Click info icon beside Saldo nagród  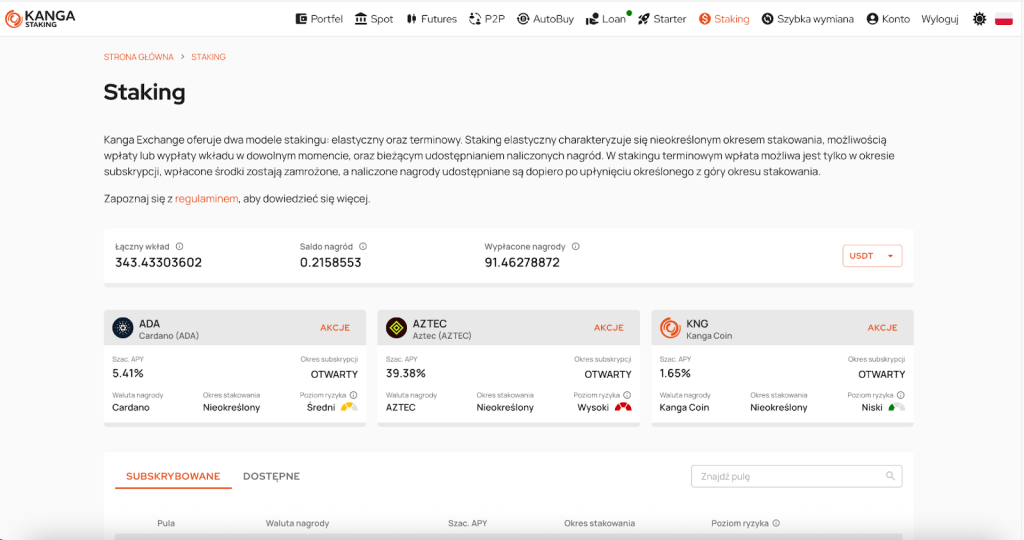click(x=363, y=246)
